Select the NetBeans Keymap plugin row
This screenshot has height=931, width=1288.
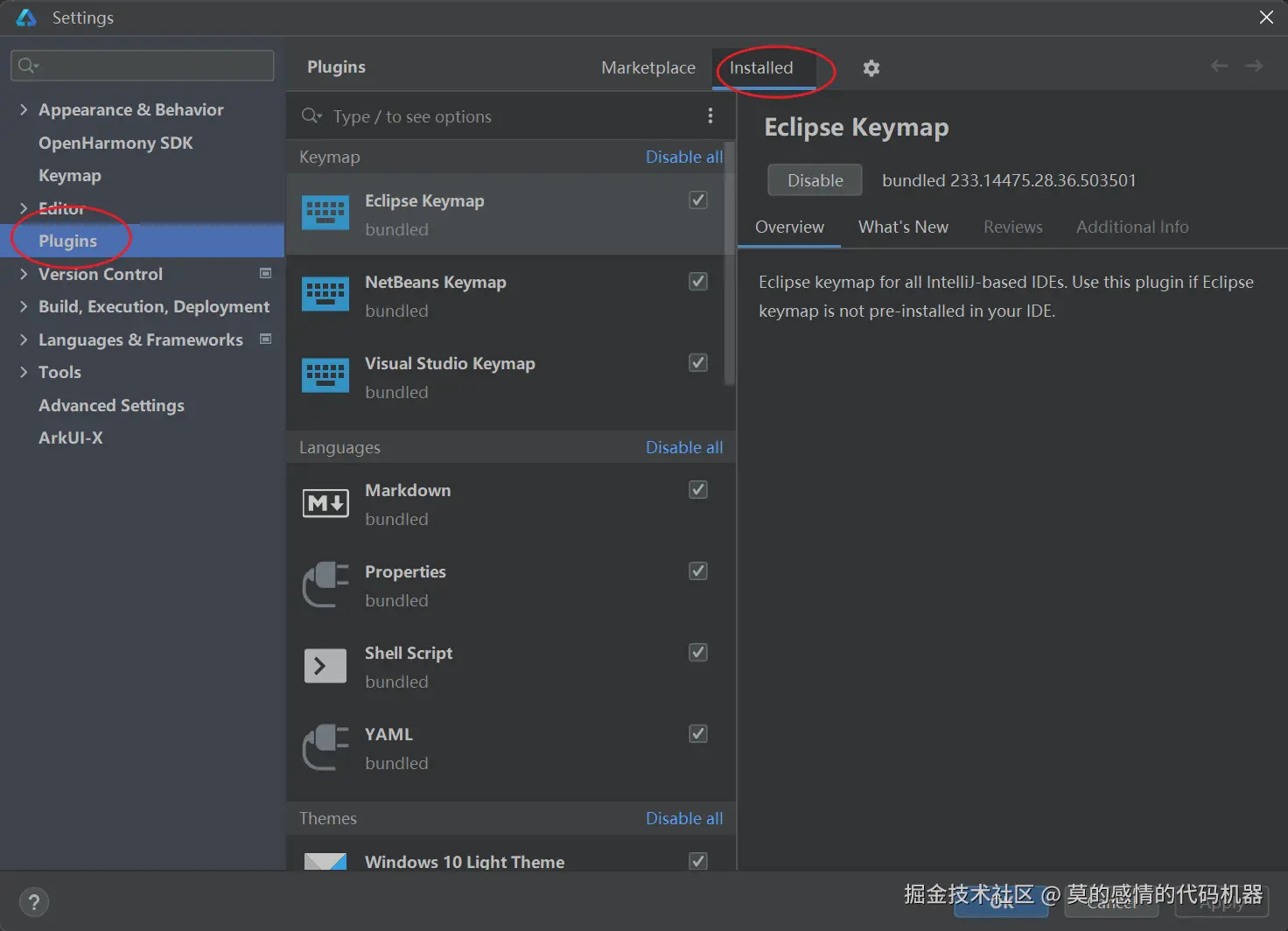click(x=506, y=296)
